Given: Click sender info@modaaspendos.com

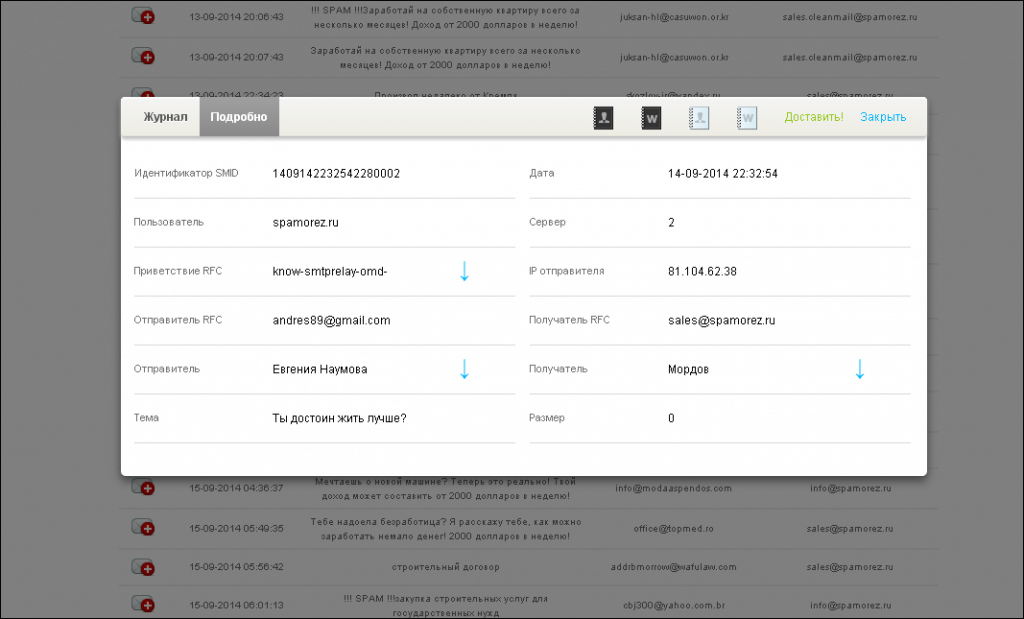Looking at the screenshot, I should [x=673, y=488].
